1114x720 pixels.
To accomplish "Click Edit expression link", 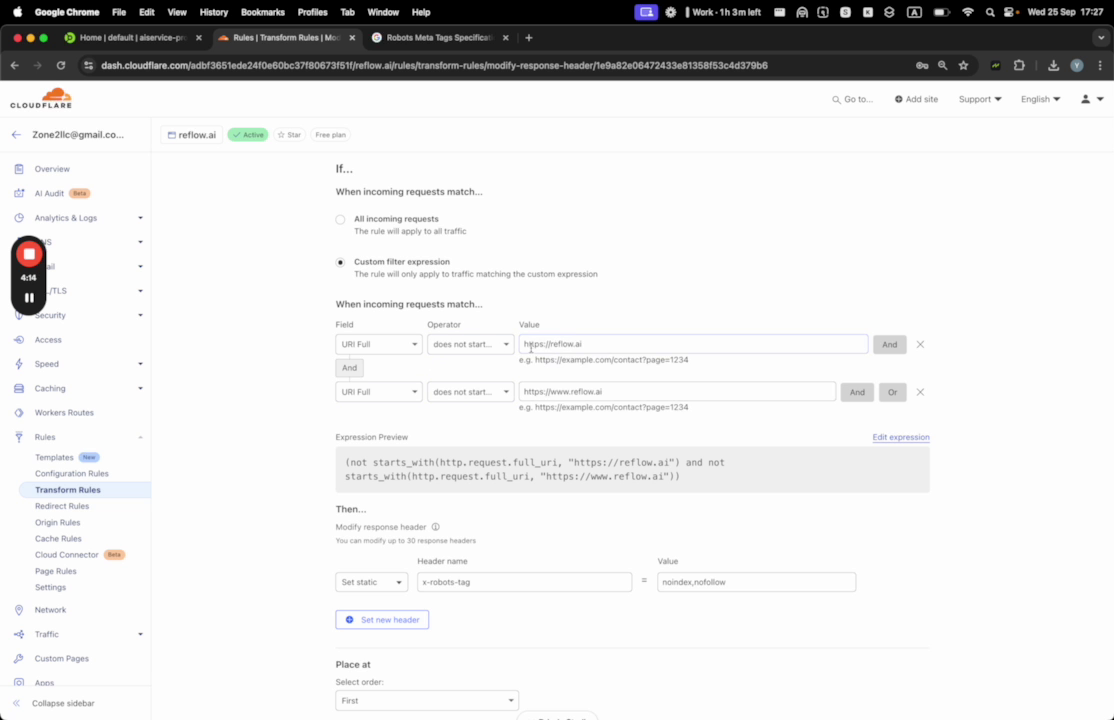I will click(x=901, y=437).
